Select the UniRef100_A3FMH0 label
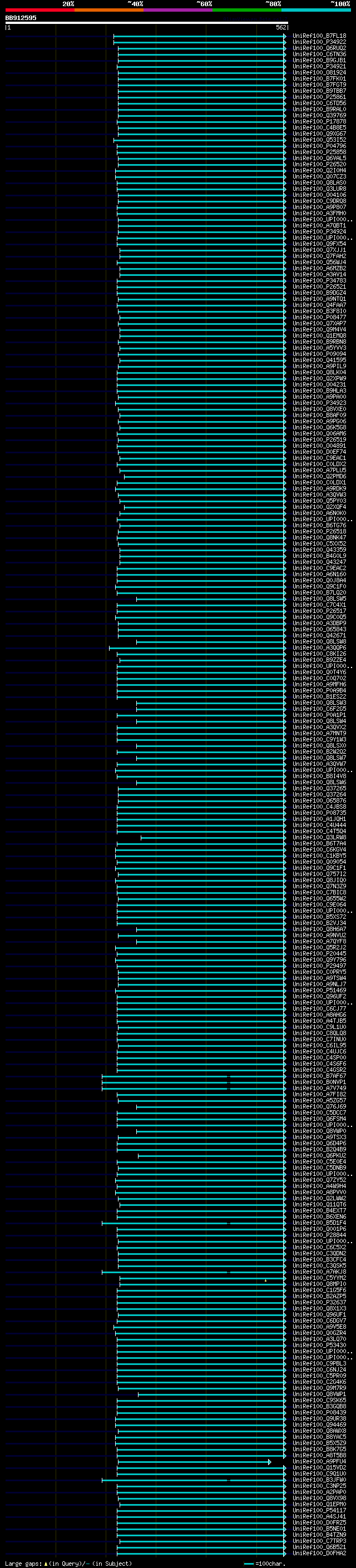This screenshot has width=356, height=1568. click(x=319, y=213)
